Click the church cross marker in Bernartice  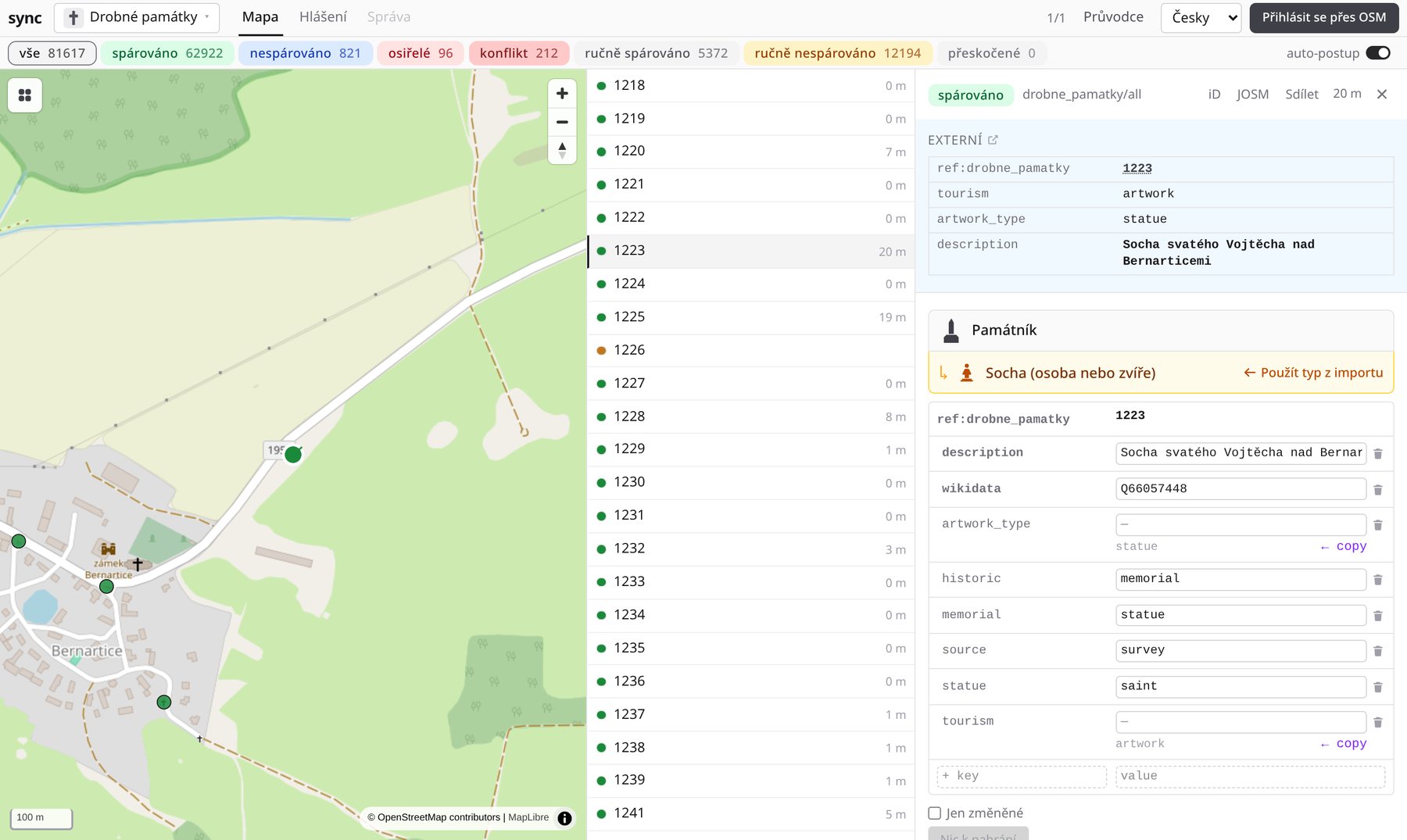point(138,563)
